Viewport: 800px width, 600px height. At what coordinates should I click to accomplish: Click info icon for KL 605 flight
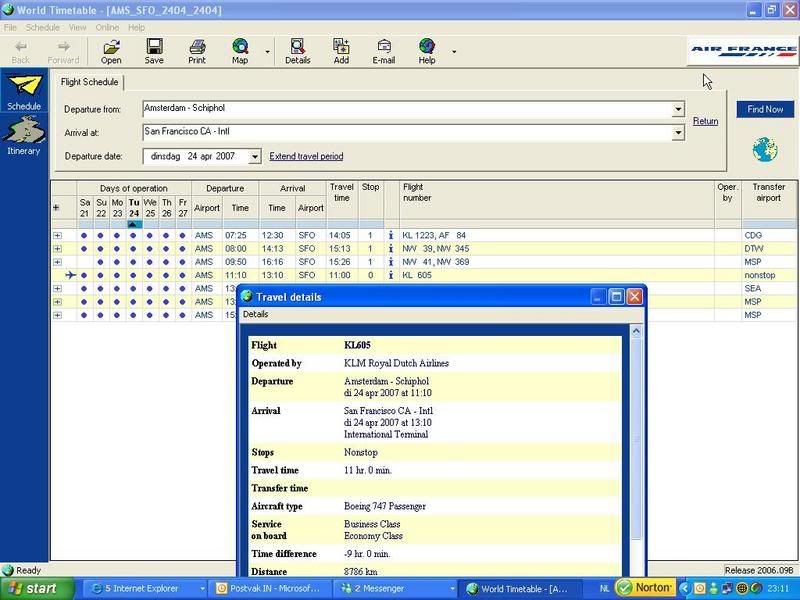click(391, 275)
